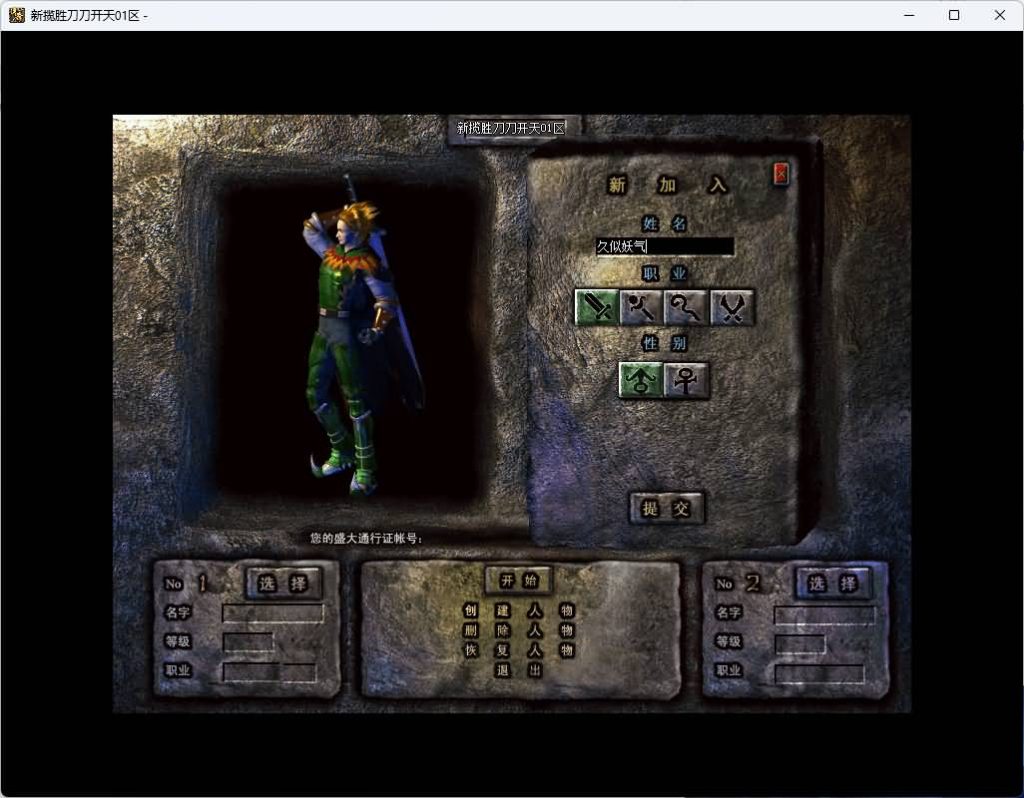Click the 姓名 character name field
This screenshot has width=1024, height=798.
tap(664, 246)
